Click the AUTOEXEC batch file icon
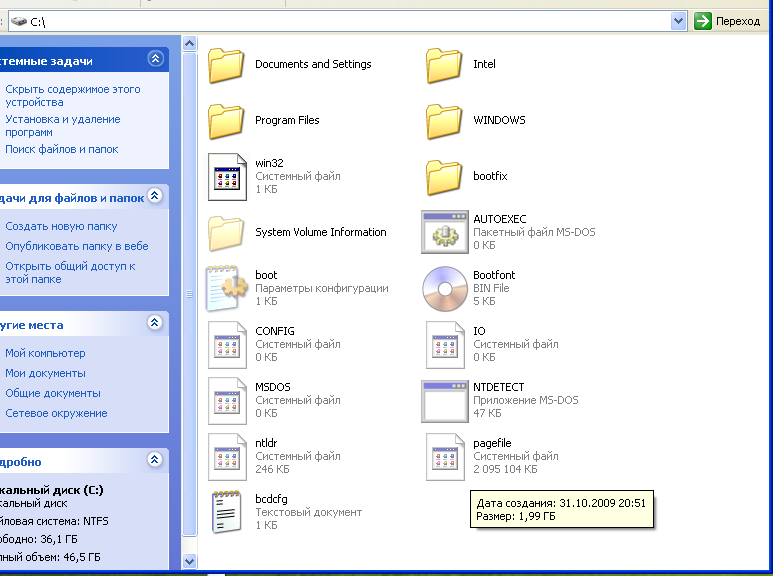Viewport: 773px width, 576px height. (x=444, y=233)
